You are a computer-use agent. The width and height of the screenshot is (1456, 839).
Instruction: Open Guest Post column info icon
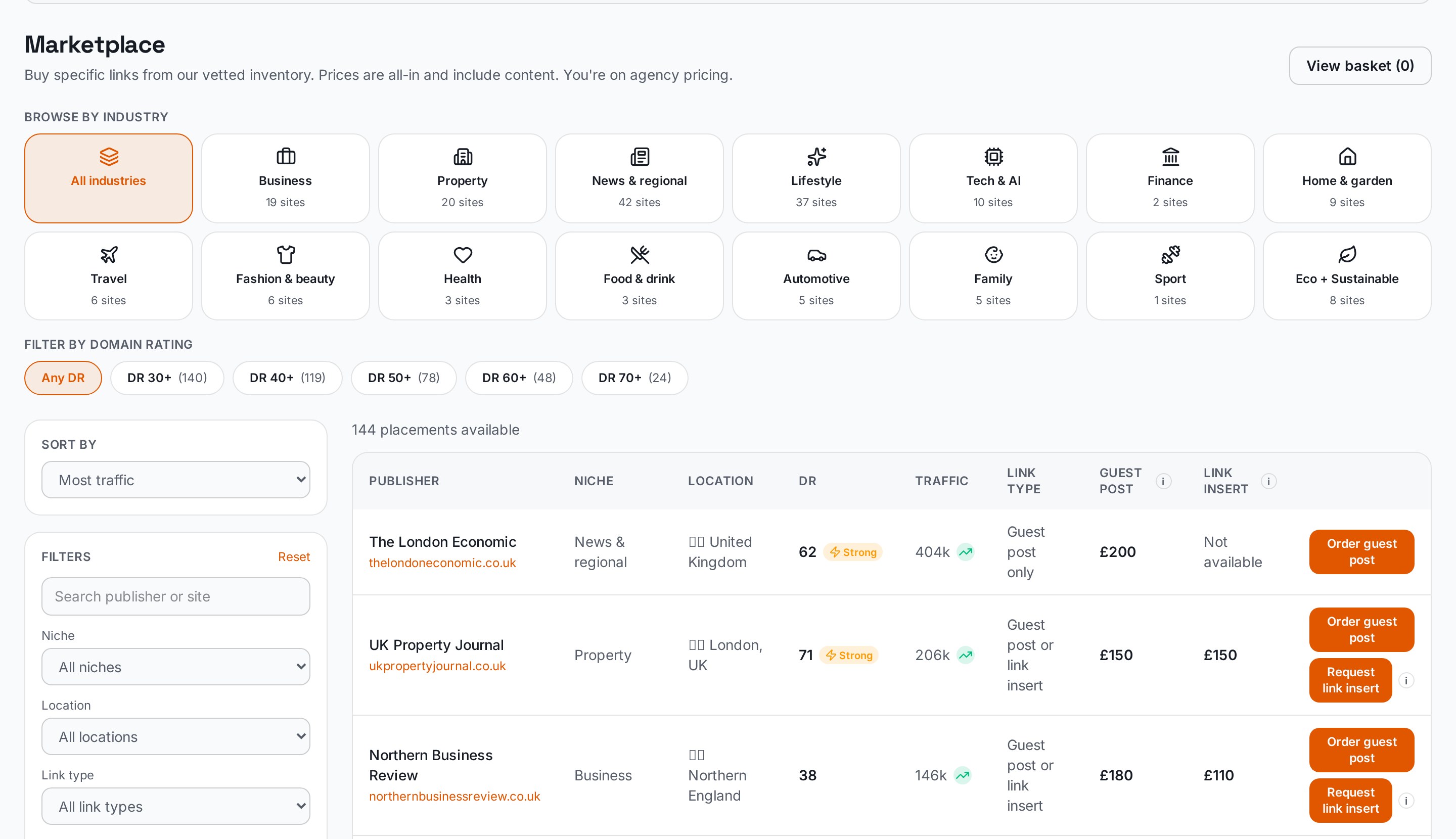click(x=1163, y=481)
